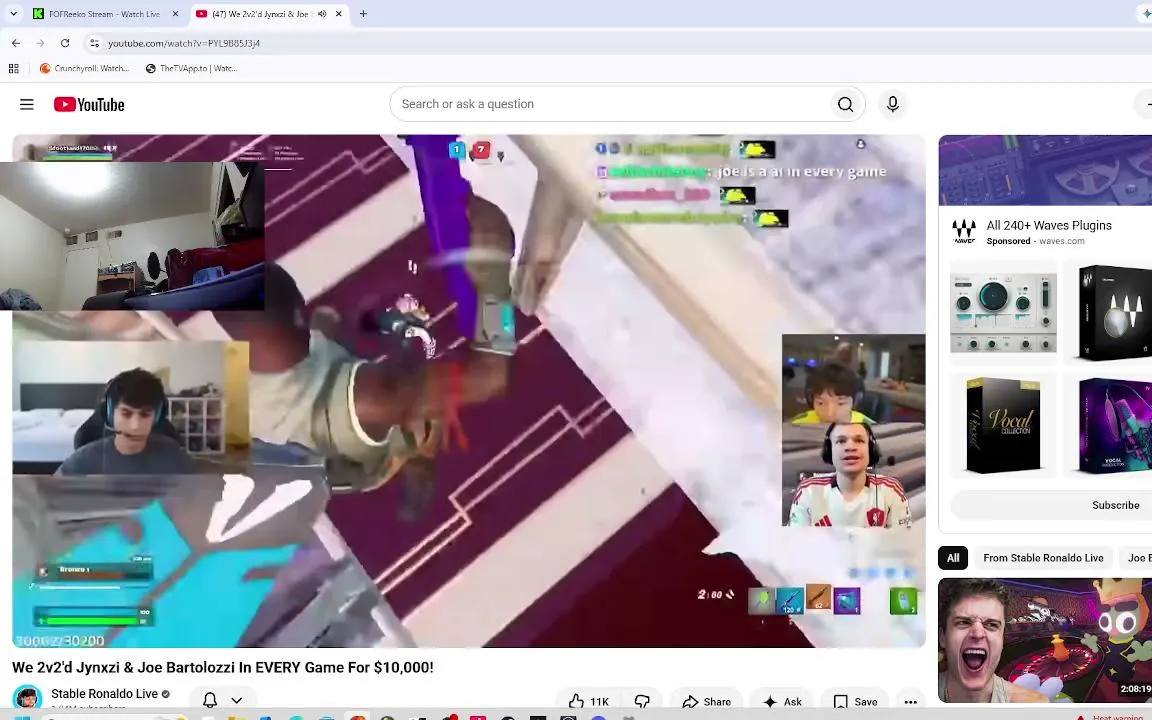Open the Stable Ronaldo Live channel avatar

point(27,698)
